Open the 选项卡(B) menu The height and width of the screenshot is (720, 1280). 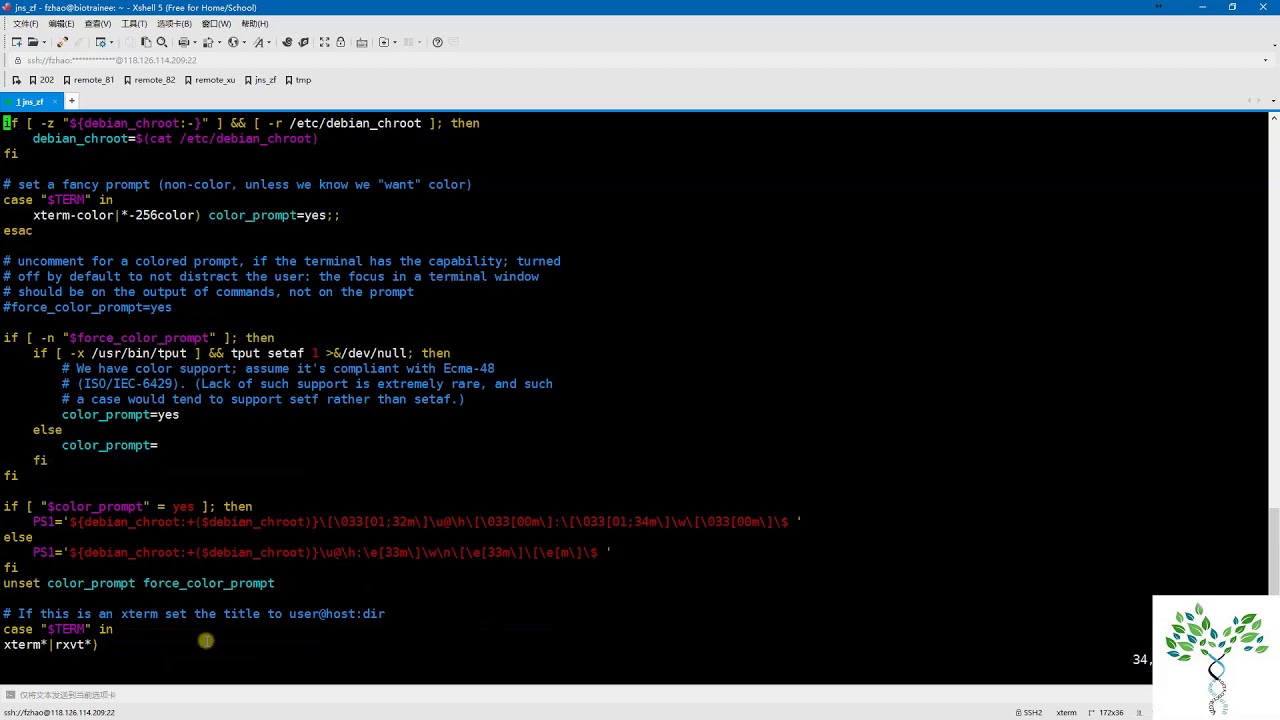(x=174, y=23)
